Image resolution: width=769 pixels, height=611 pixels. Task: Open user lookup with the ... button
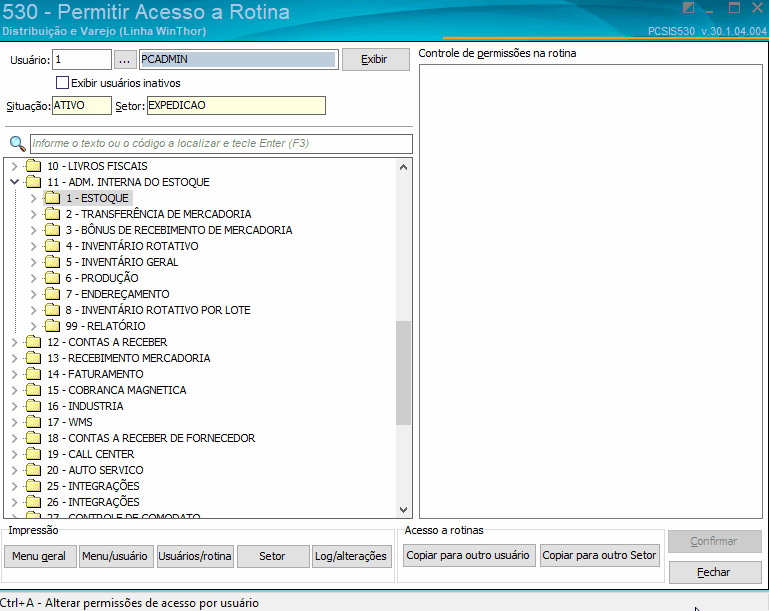point(125,60)
